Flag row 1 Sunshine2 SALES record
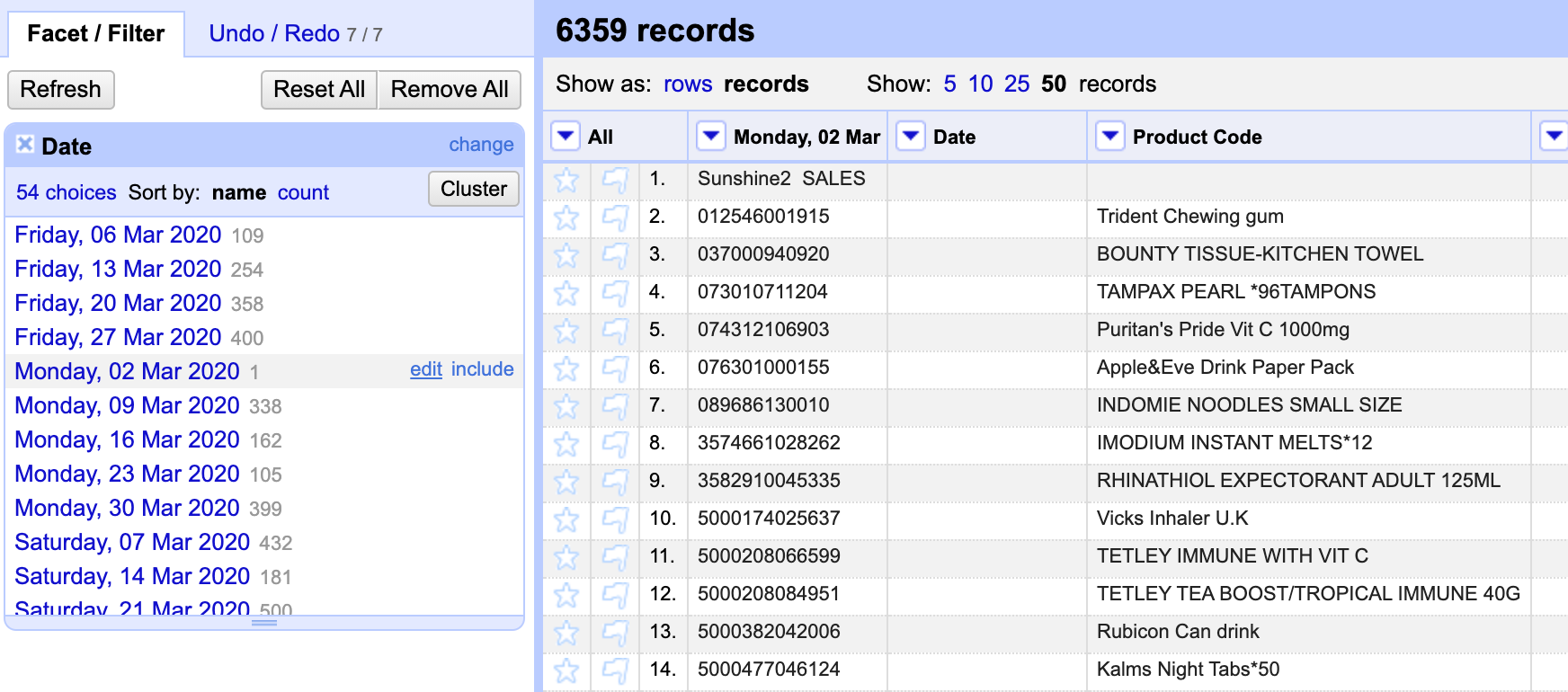The image size is (1568, 692). [x=615, y=180]
